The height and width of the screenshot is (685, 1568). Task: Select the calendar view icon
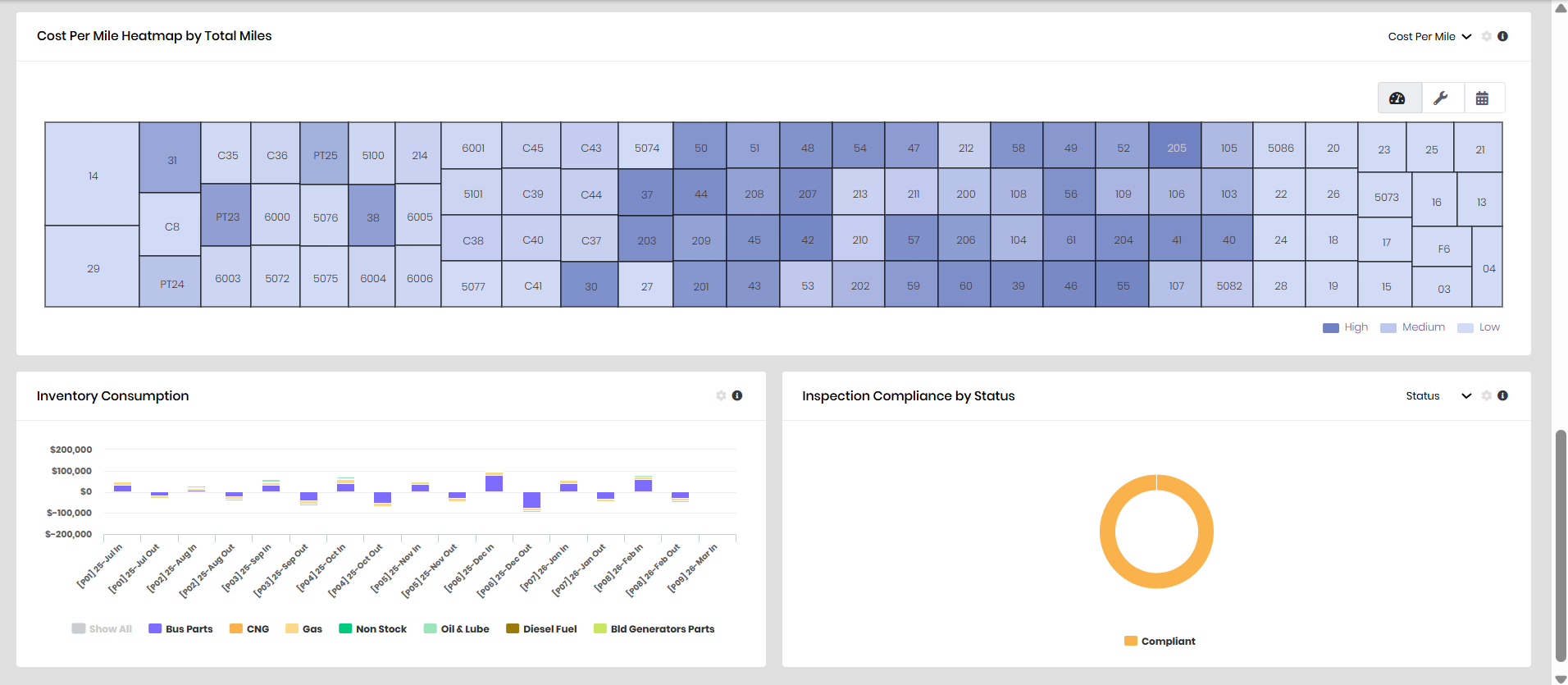[1482, 98]
